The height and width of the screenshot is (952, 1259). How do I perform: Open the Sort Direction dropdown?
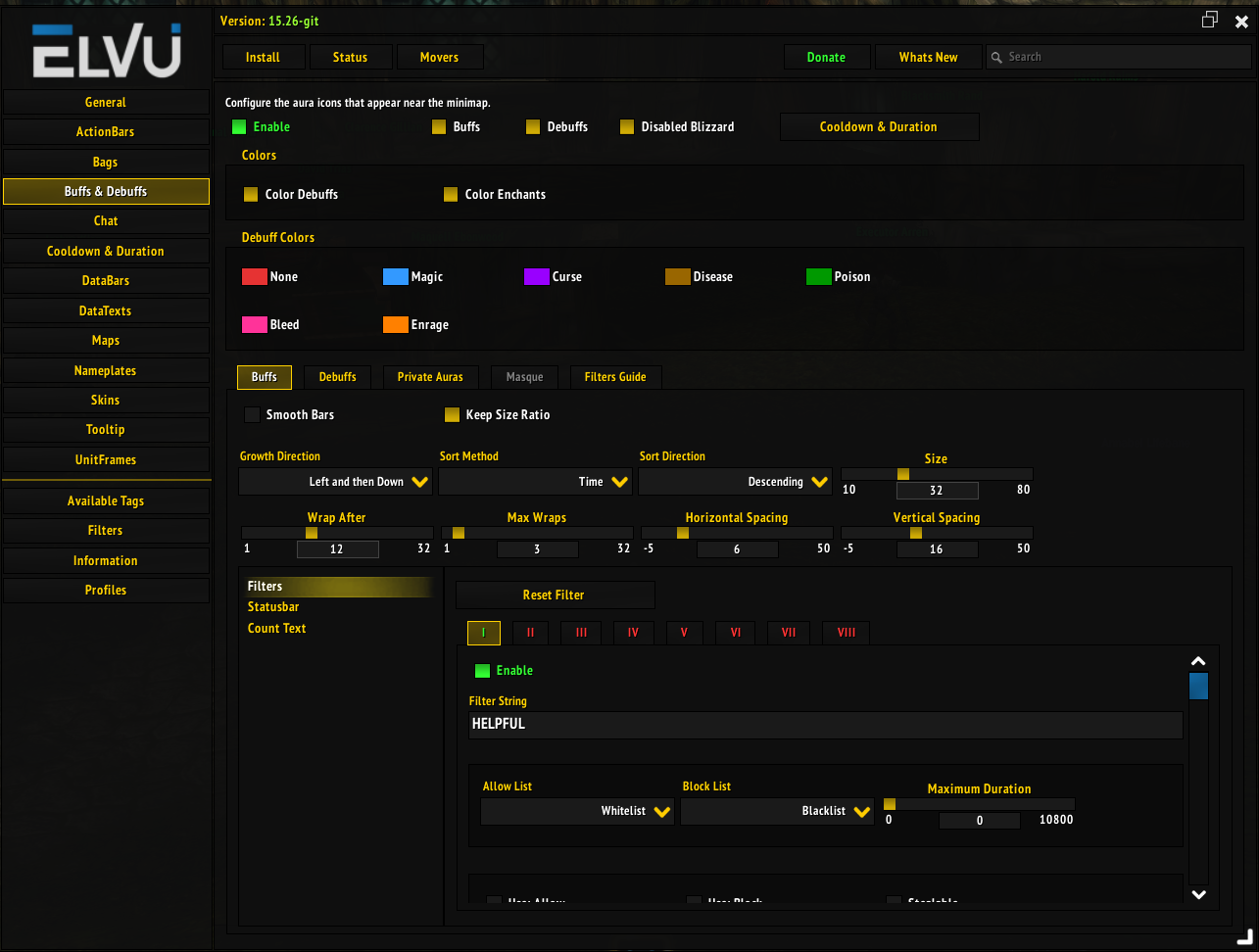click(736, 482)
